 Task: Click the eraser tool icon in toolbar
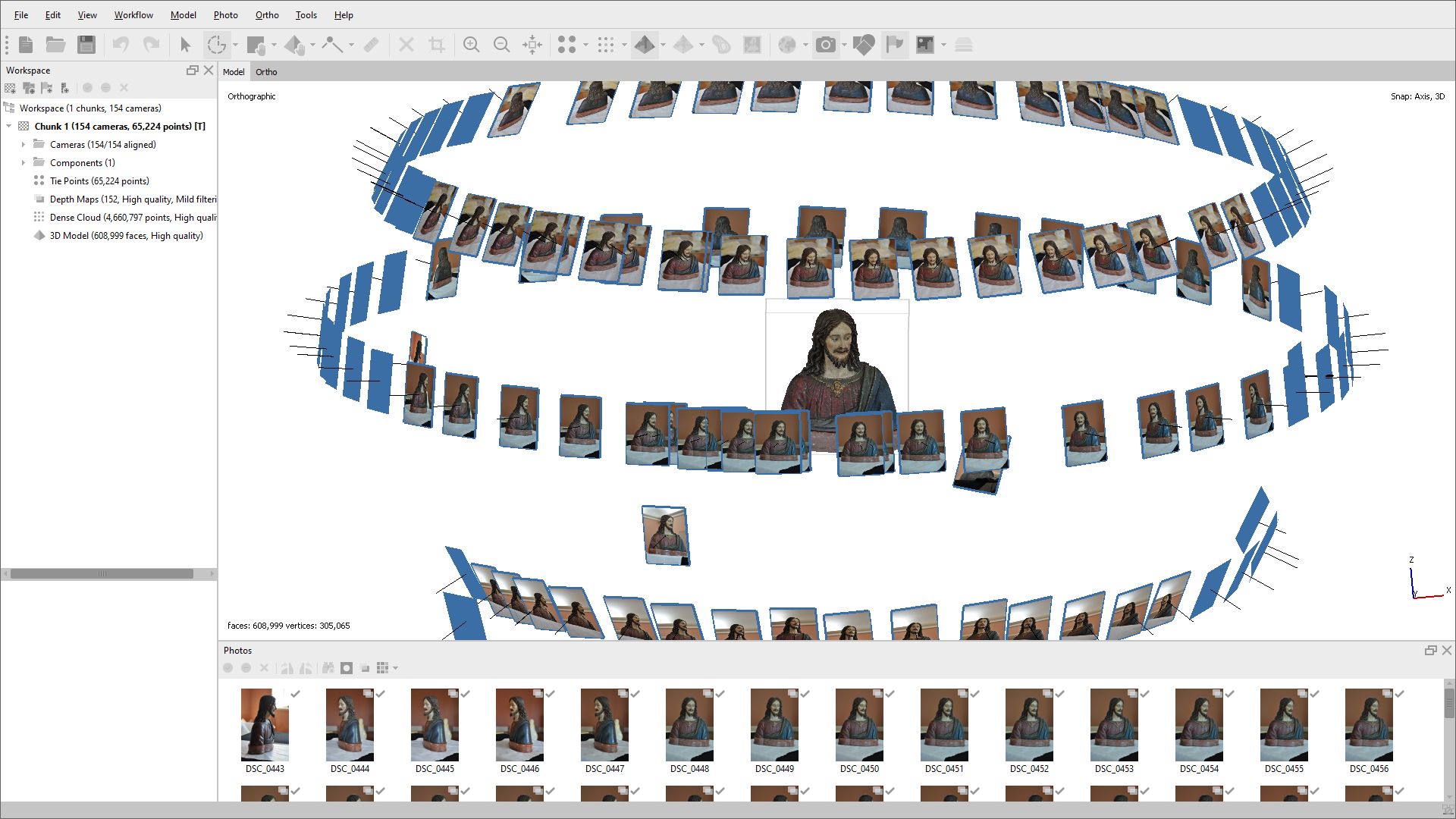click(x=371, y=45)
